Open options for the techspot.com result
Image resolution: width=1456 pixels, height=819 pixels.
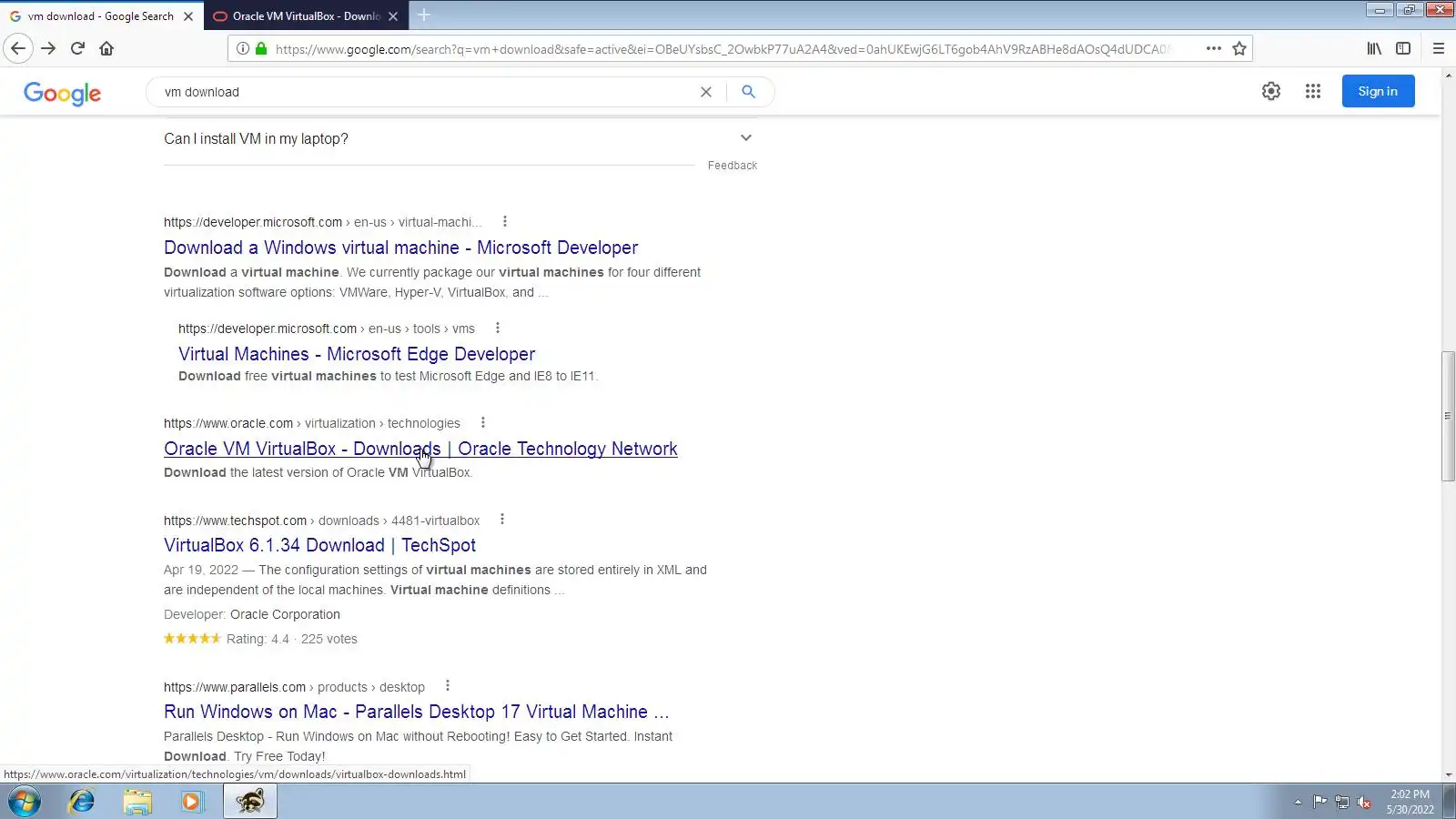pos(502,519)
